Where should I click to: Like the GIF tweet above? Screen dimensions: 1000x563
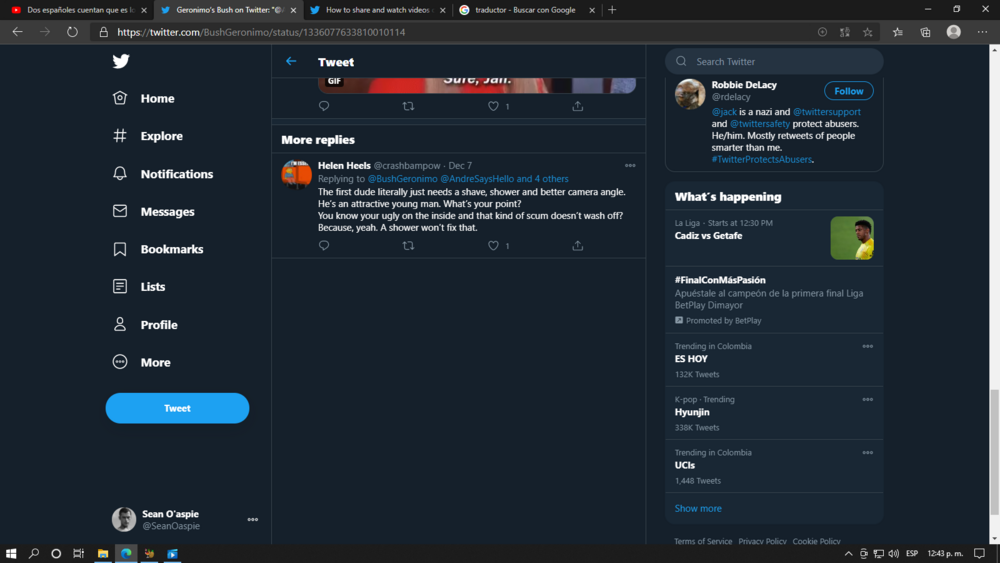click(493, 106)
